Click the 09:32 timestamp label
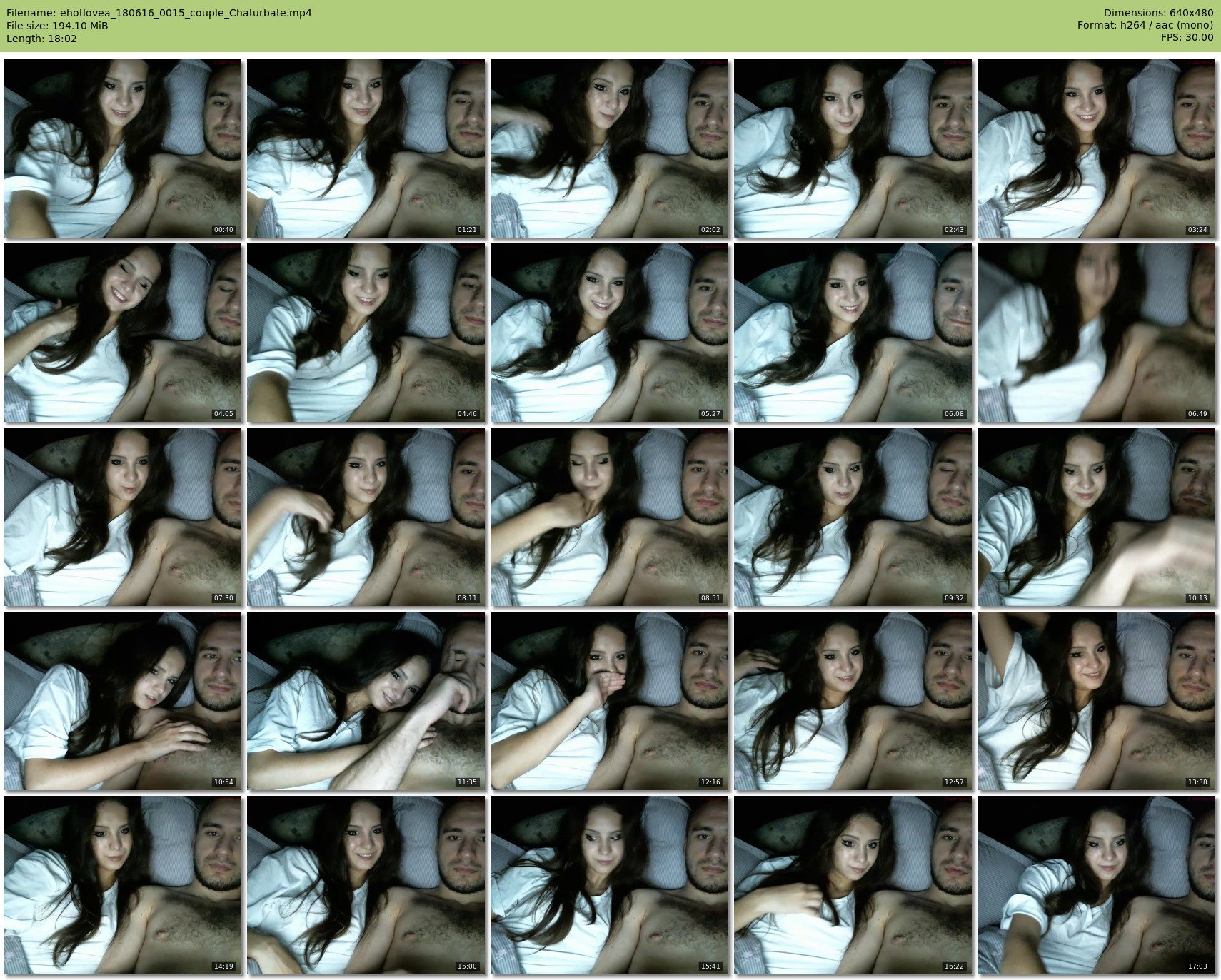This screenshot has width=1221, height=980. (x=953, y=598)
